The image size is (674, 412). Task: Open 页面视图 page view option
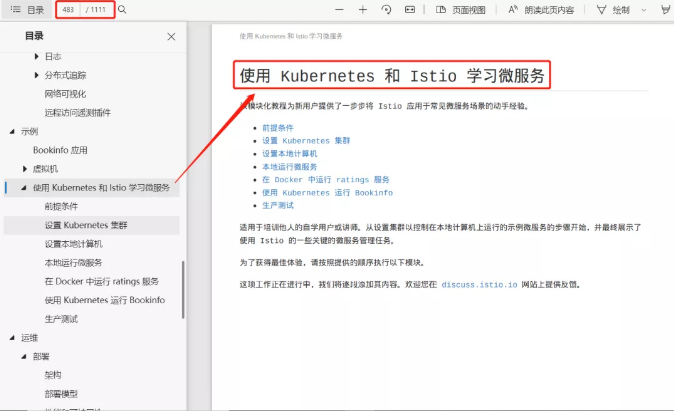(460, 9)
